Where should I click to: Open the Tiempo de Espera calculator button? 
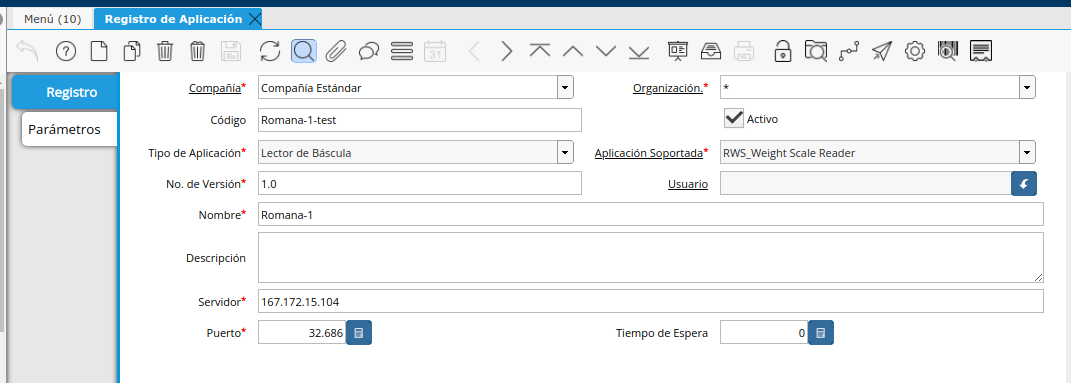coord(821,333)
